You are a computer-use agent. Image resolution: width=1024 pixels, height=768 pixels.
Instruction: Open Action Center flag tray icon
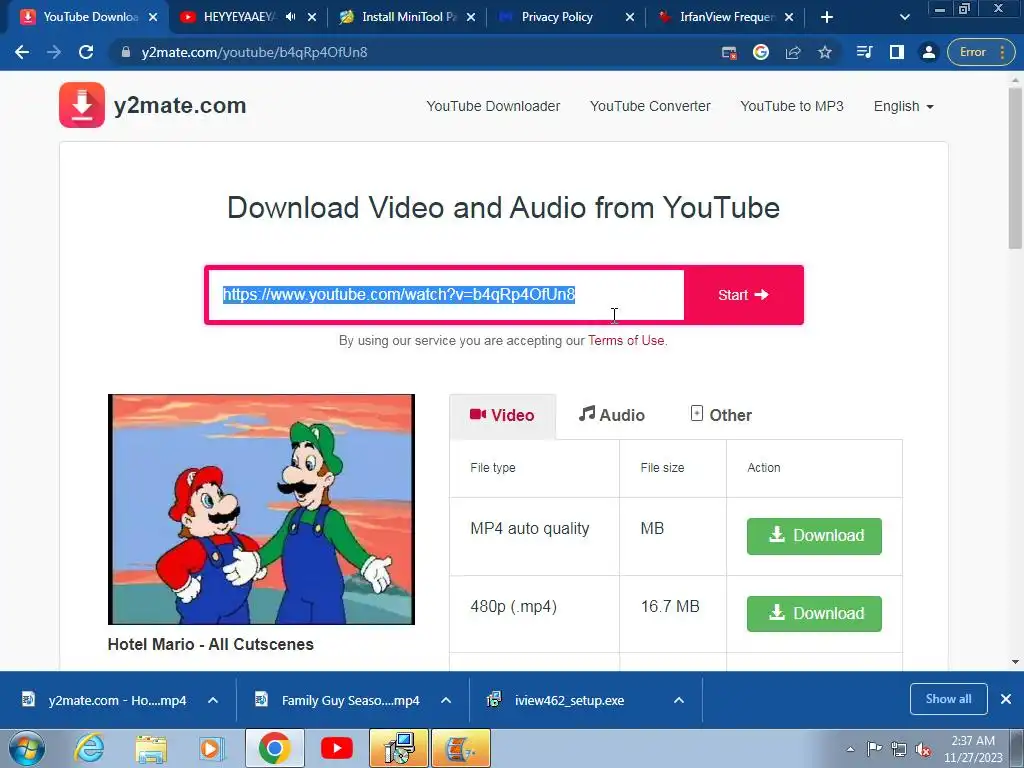coord(874,749)
